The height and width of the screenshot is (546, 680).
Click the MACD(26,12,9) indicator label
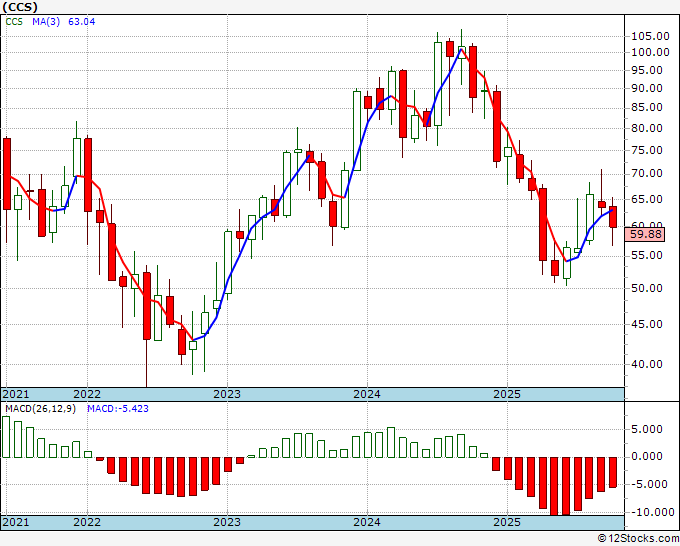(40, 409)
